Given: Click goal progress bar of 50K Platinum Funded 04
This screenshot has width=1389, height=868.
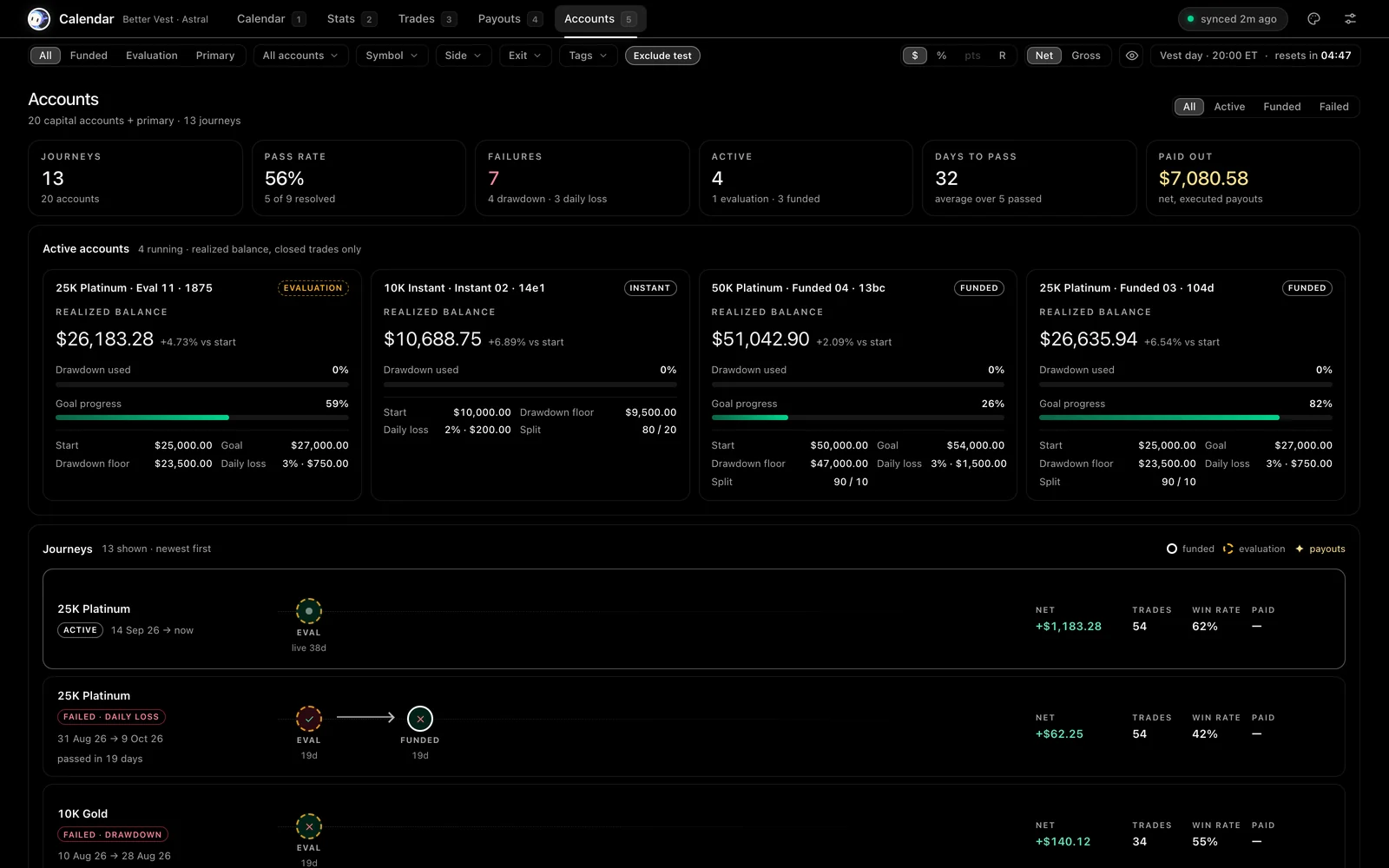Looking at the screenshot, I should point(858,418).
